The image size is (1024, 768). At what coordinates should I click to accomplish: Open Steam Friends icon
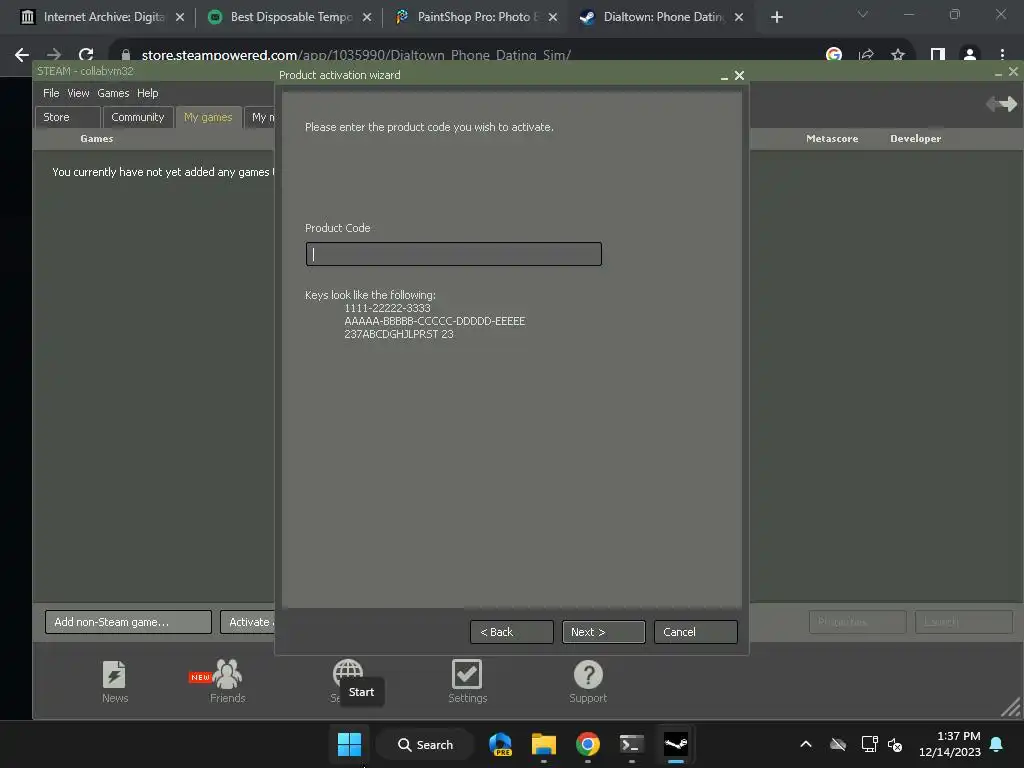point(227,682)
